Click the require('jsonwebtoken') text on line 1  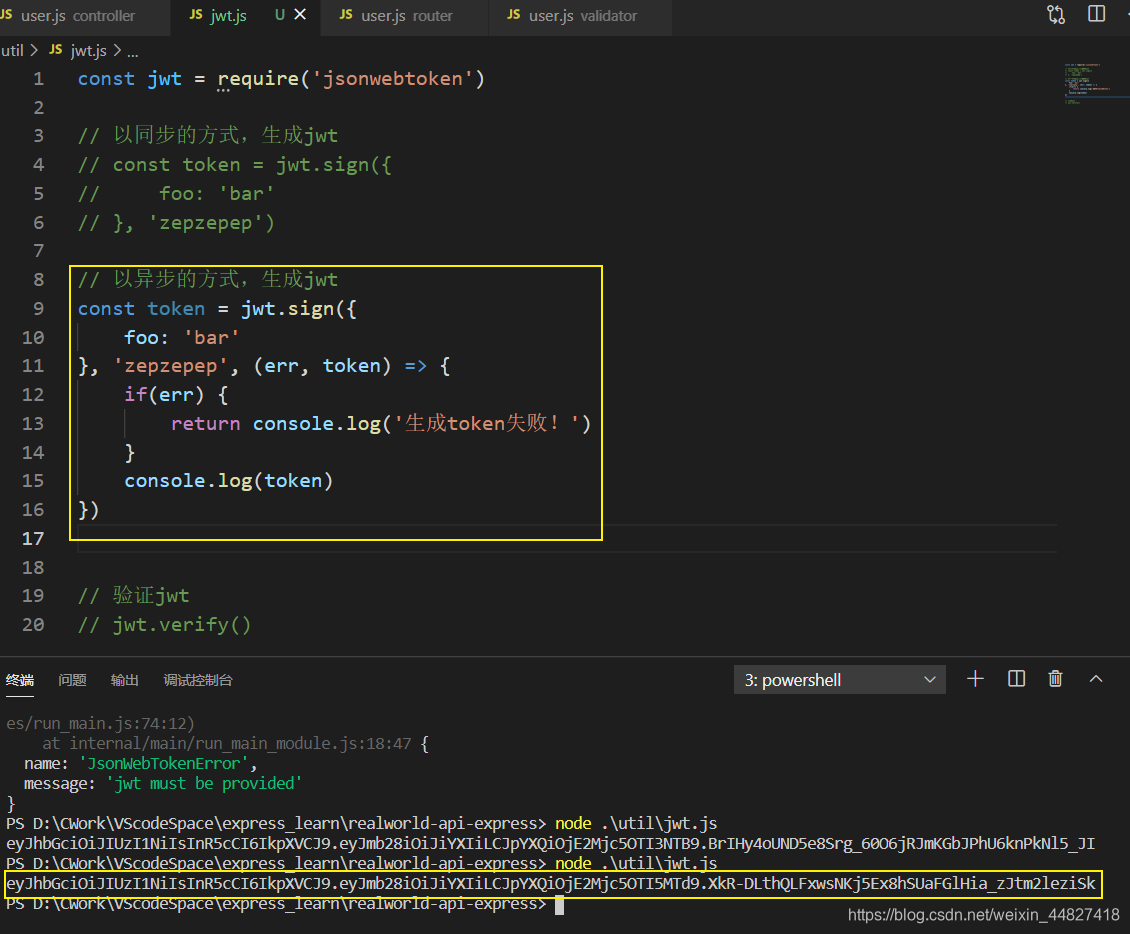351,79
